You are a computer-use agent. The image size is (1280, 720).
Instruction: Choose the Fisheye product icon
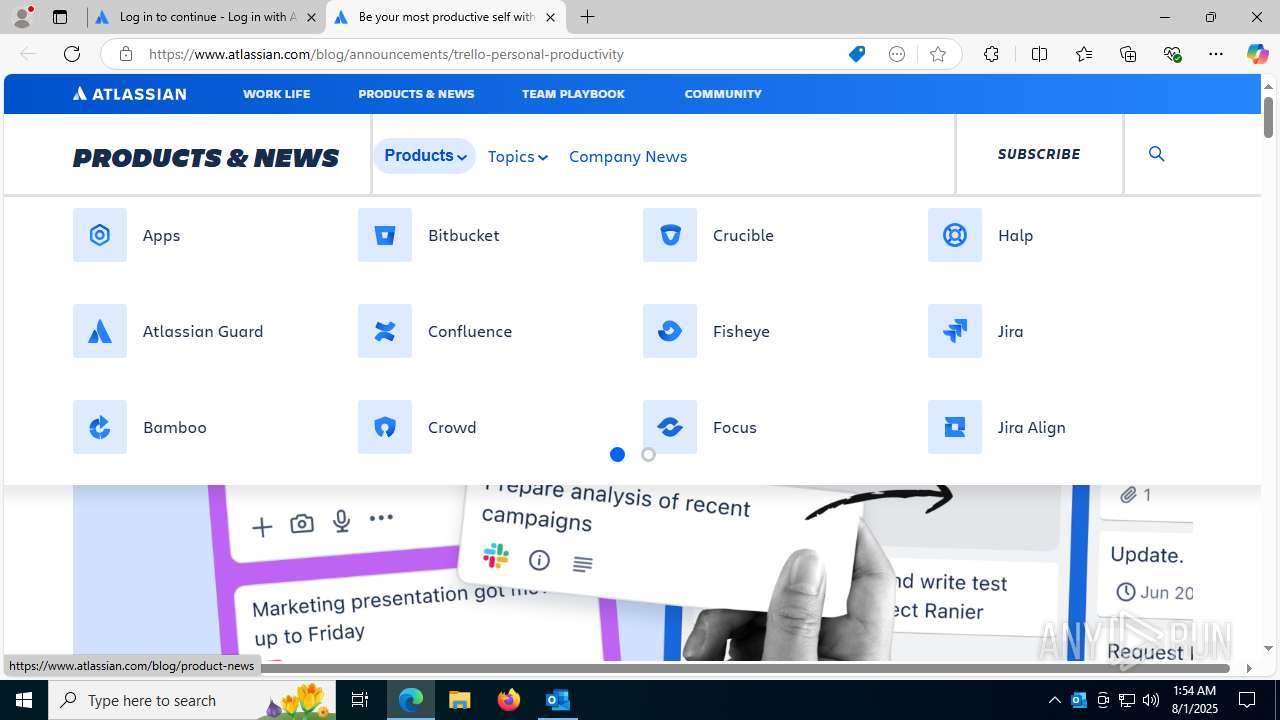click(670, 331)
